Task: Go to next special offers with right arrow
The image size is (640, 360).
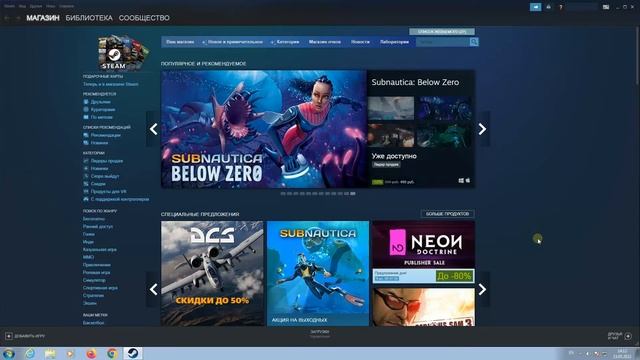Action: coord(482,289)
